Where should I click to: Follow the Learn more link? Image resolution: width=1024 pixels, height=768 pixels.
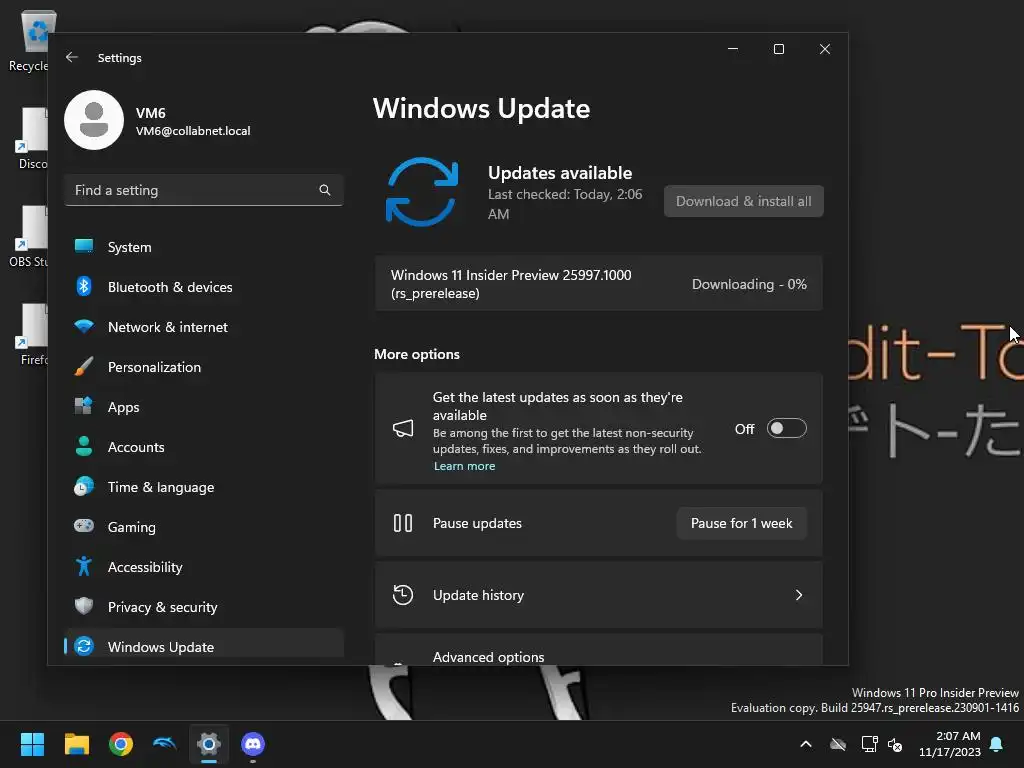coord(464,466)
